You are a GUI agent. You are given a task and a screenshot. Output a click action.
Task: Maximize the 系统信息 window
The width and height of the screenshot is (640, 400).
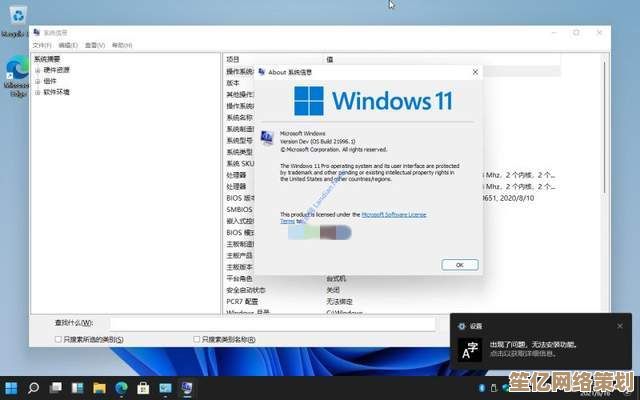(576, 33)
